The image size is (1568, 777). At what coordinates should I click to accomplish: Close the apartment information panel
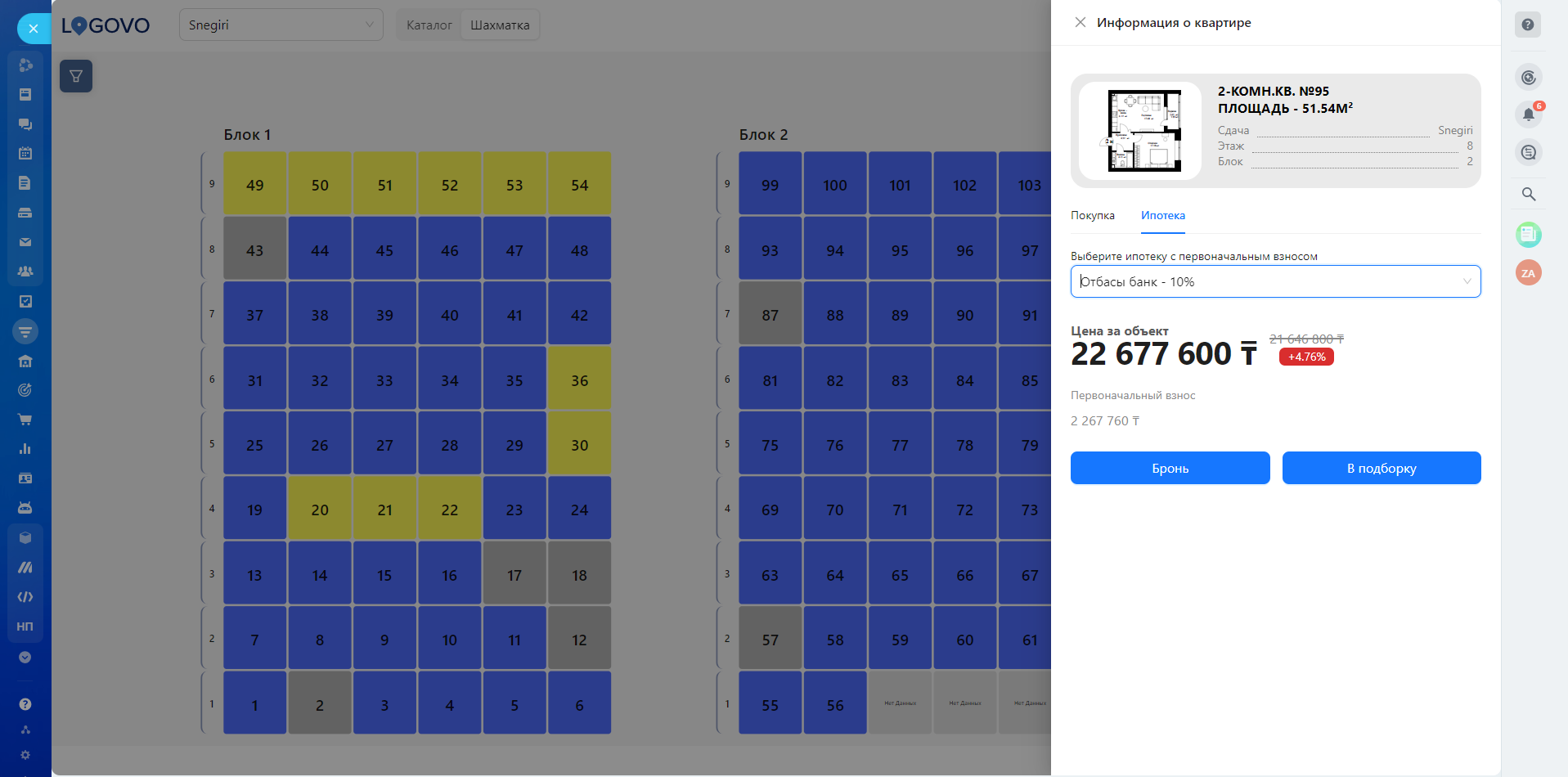tap(1081, 23)
